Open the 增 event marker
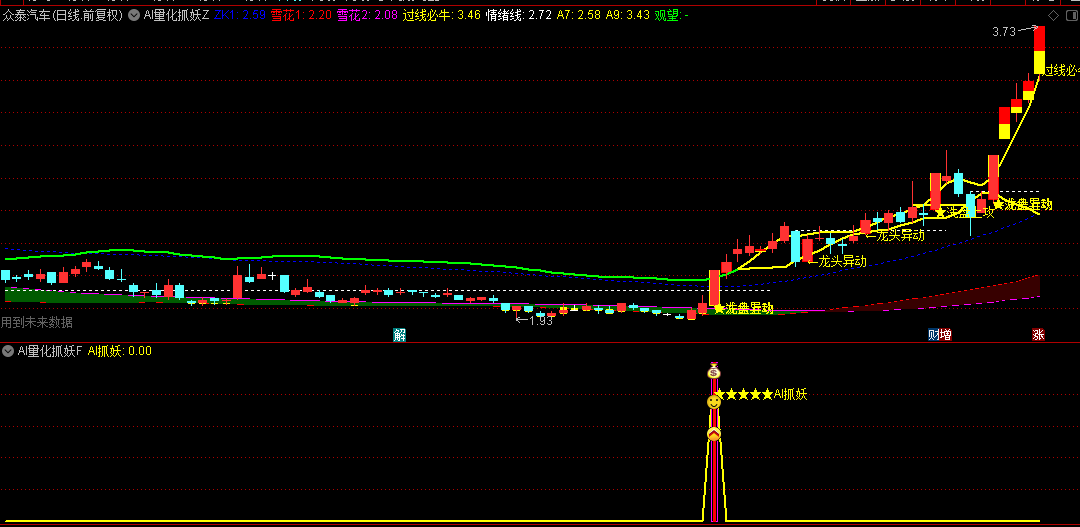 click(x=946, y=335)
